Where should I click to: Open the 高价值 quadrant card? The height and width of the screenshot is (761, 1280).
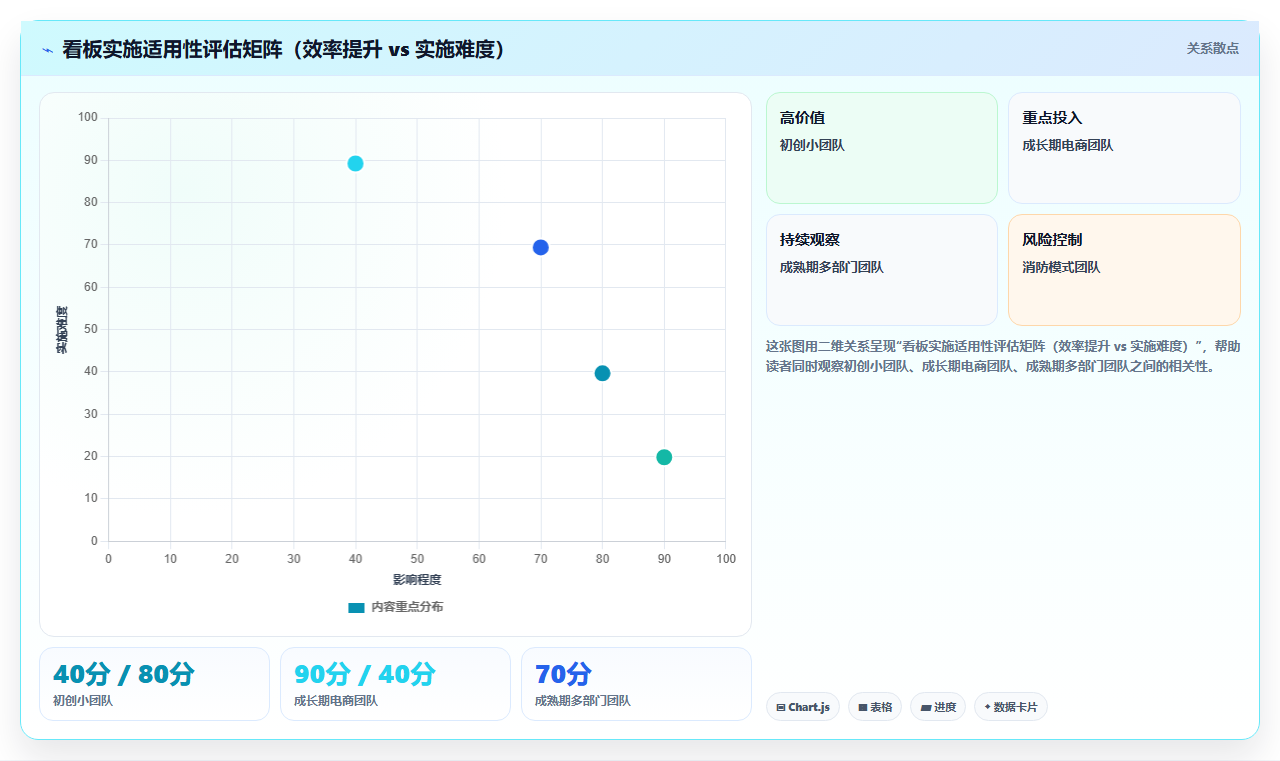882,148
